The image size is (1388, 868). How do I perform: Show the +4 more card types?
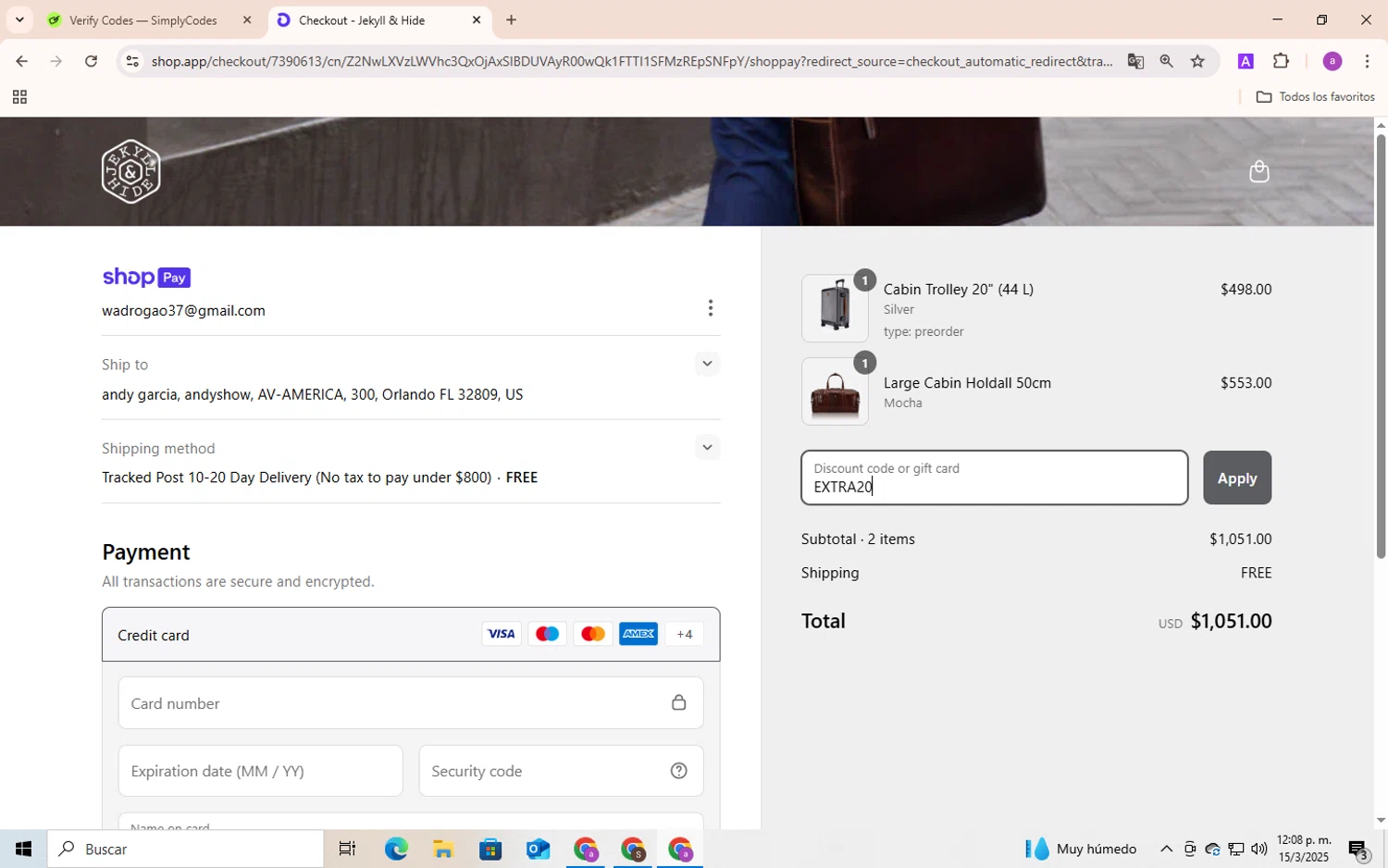[685, 634]
